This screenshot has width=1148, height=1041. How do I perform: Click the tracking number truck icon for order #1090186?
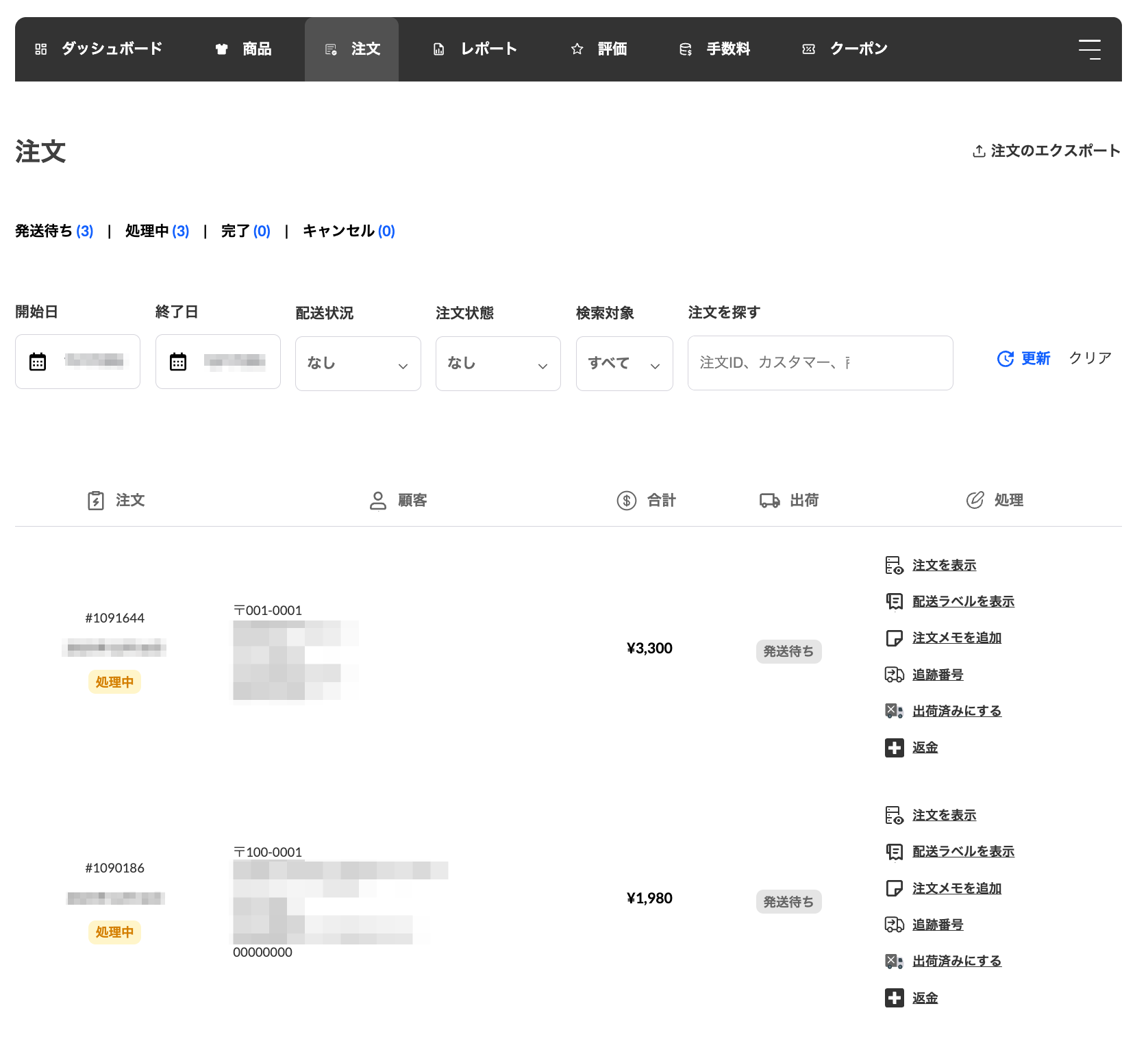[894, 925]
